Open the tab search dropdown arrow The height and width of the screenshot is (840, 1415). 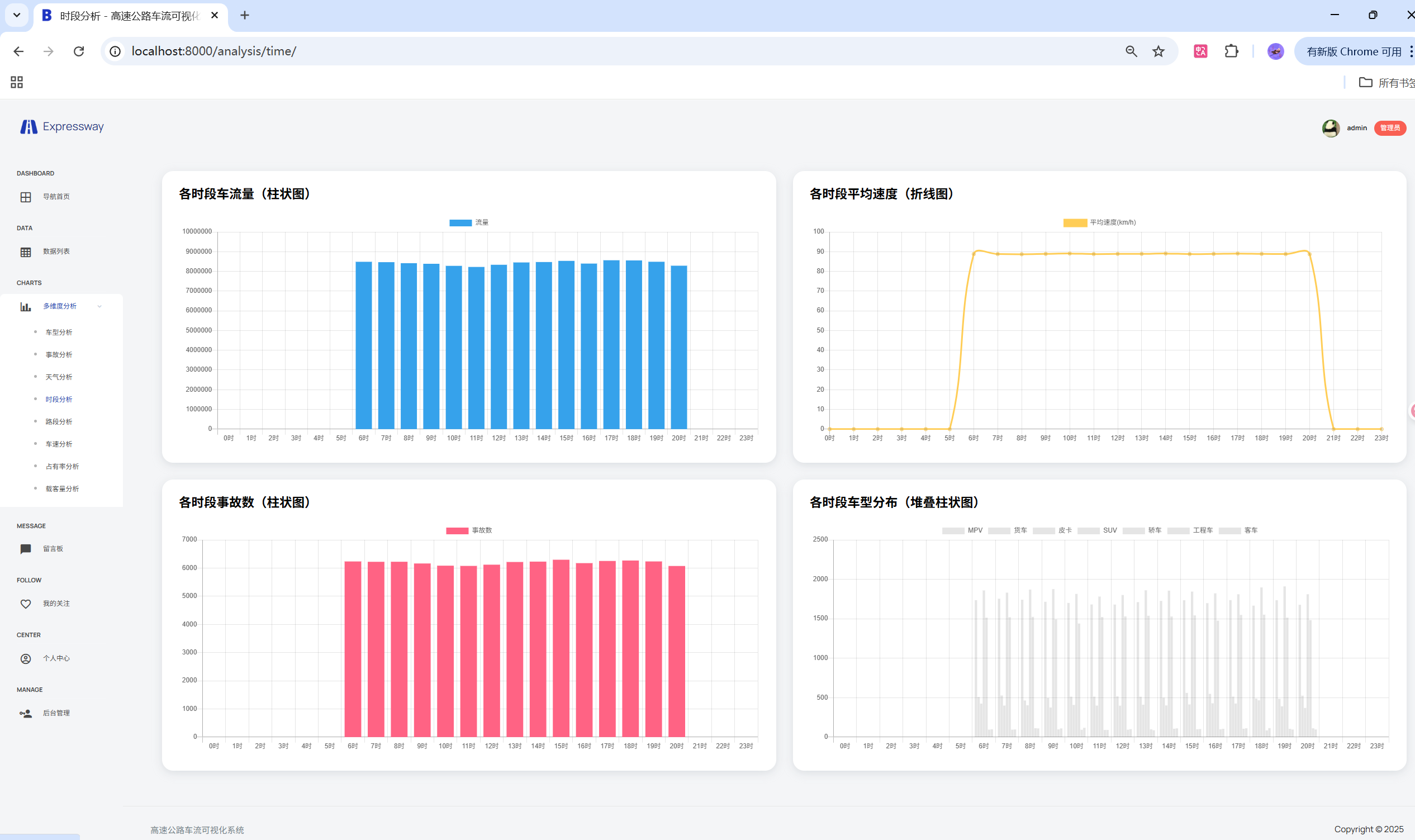tap(16, 15)
